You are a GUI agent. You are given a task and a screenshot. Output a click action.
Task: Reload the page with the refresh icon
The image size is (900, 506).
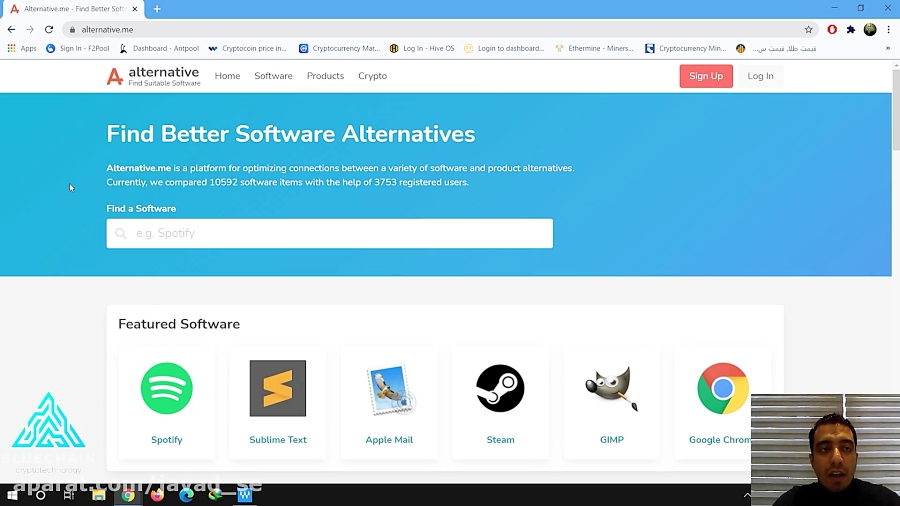[x=49, y=29]
